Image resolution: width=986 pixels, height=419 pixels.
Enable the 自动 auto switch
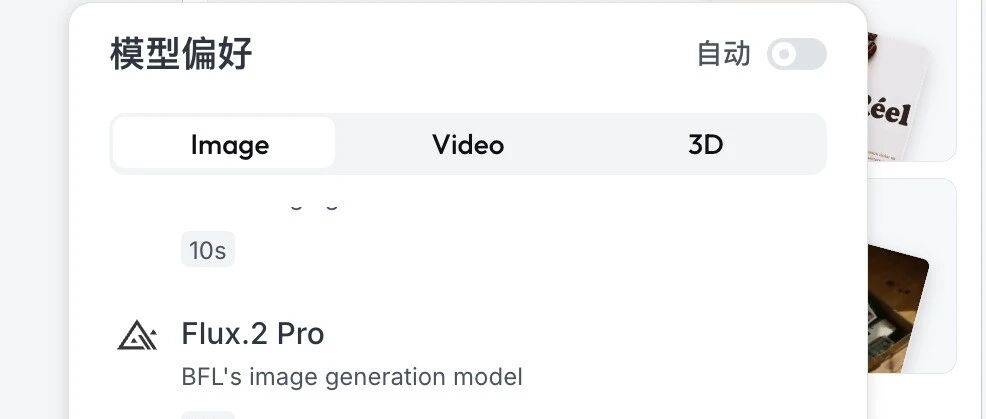pyautogui.click(x=796, y=54)
